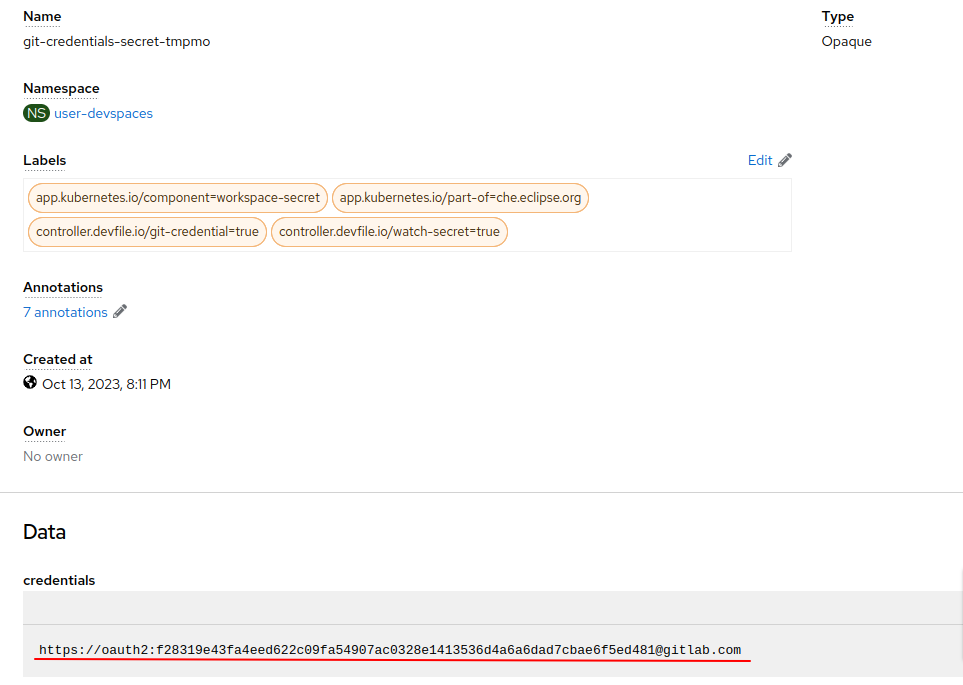Select label controller.devfile.io/git-credential=true
Image resolution: width=963 pixels, height=685 pixels.
147,232
